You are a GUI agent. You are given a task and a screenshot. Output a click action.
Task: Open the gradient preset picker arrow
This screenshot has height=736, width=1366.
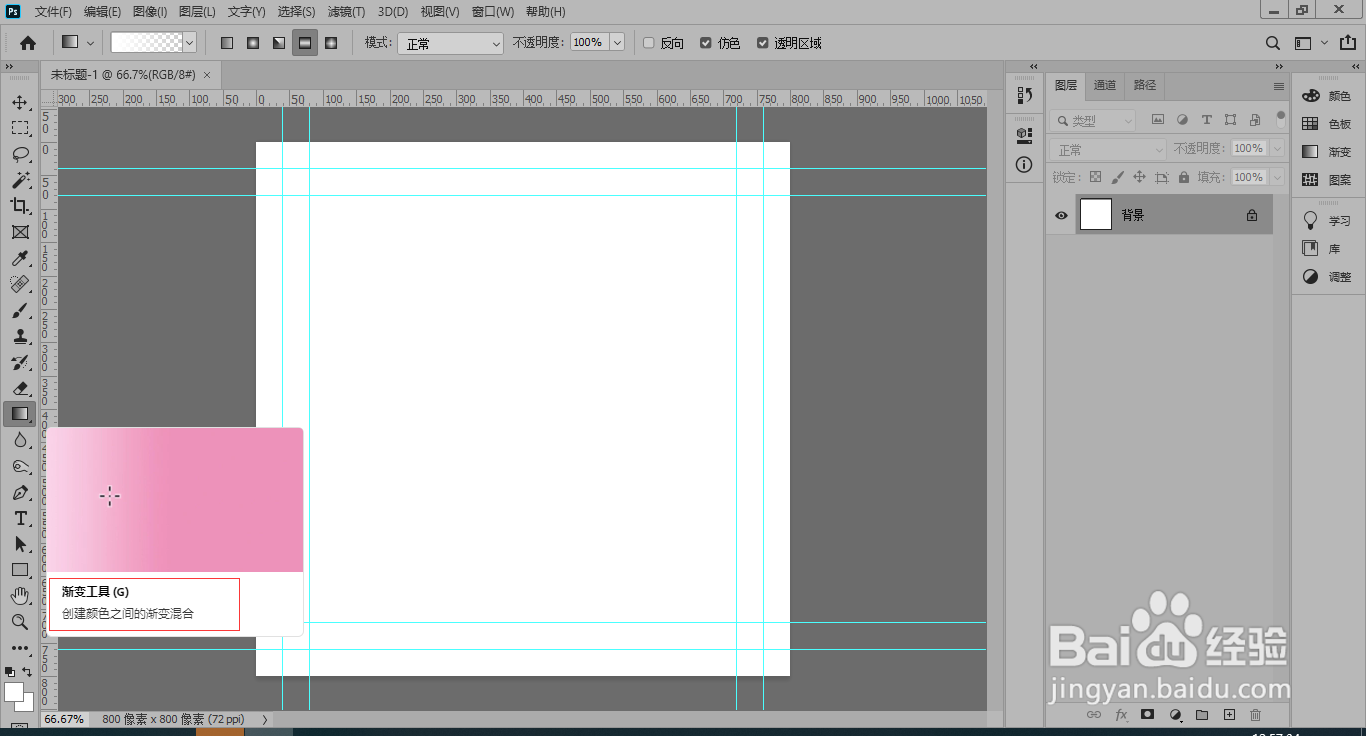pos(189,43)
